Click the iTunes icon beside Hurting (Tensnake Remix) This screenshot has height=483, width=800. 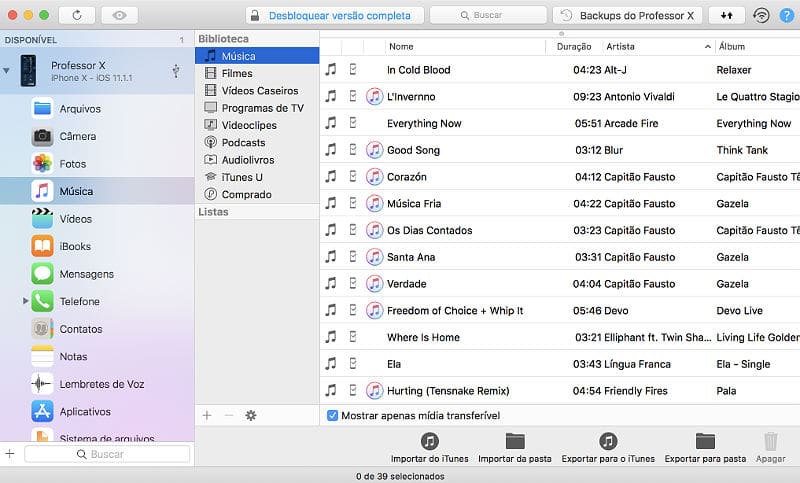coord(374,391)
